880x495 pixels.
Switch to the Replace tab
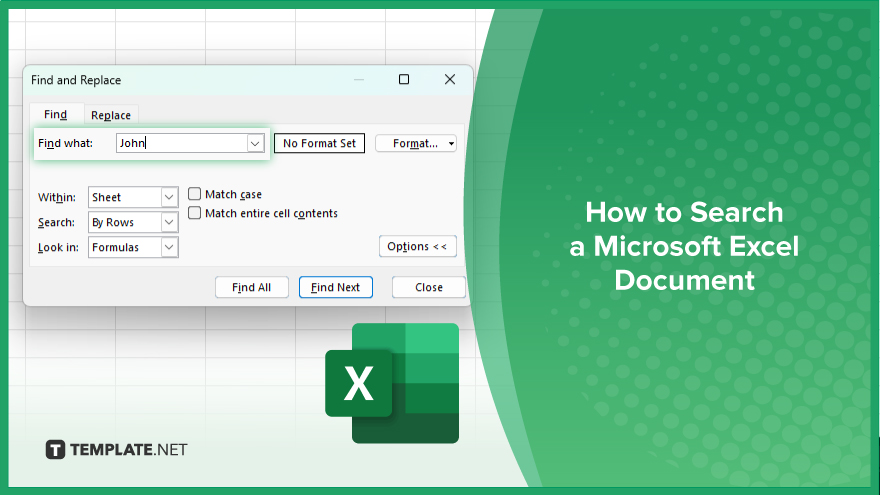coord(111,115)
